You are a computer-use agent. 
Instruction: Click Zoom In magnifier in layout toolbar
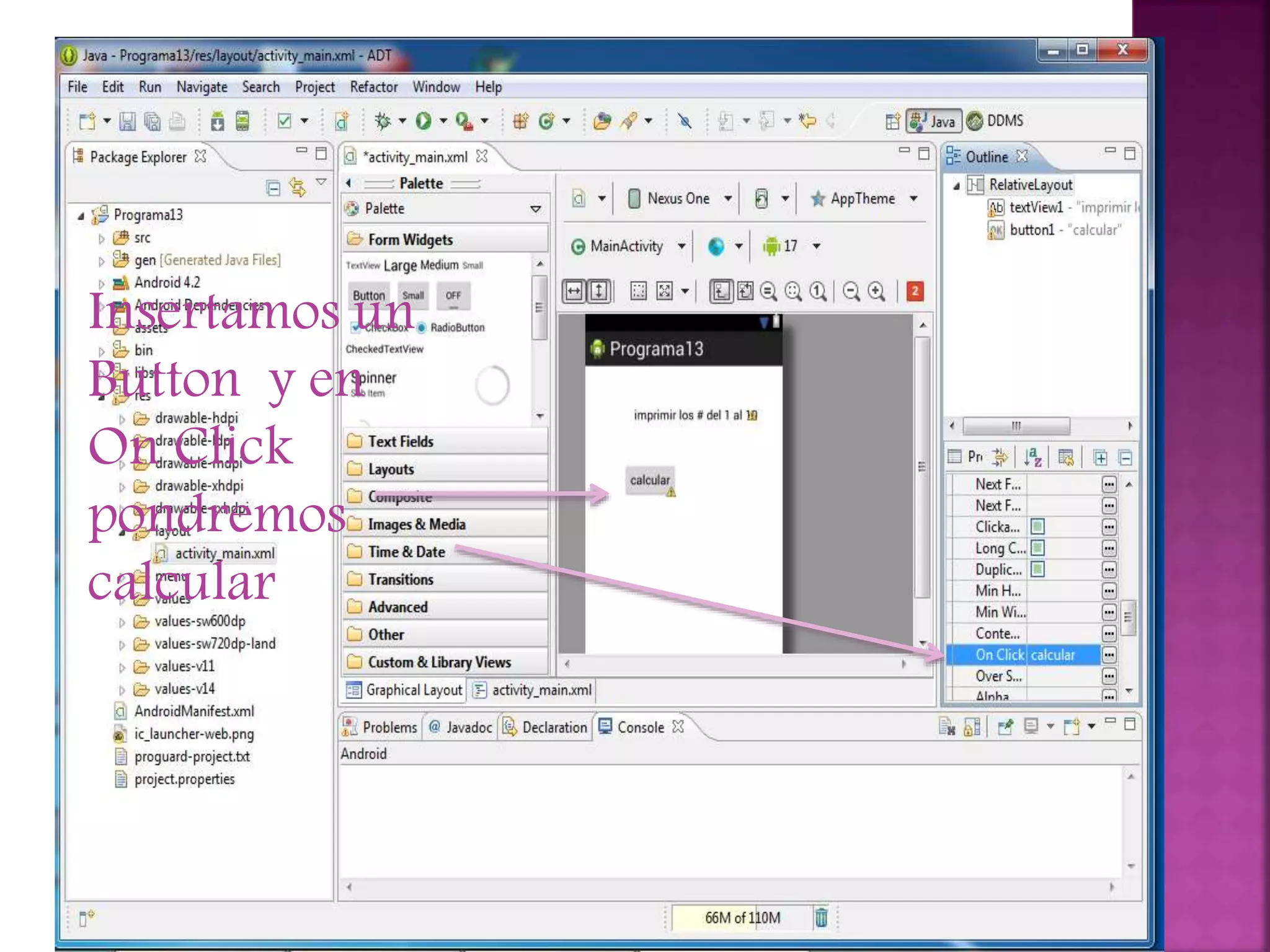point(876,291)
